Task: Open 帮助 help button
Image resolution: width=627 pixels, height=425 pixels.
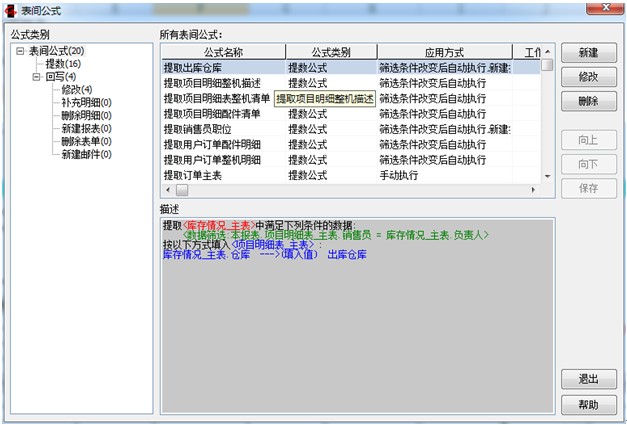Action: coord(588,405)
